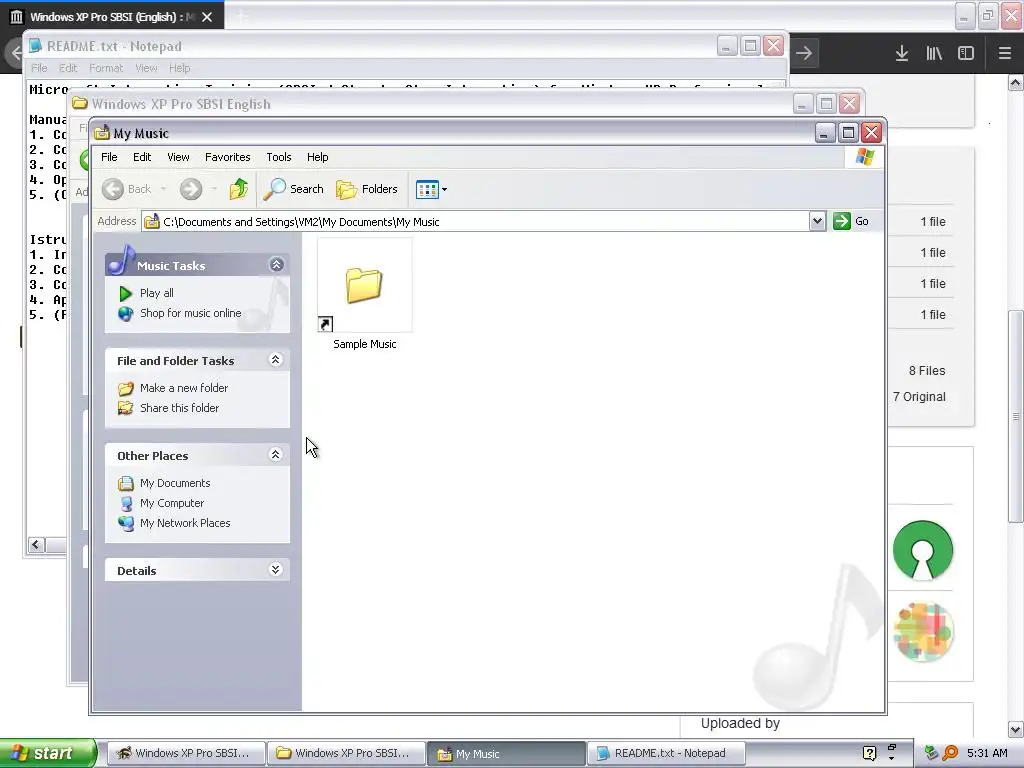Open the Format menu in Notepad
1024x768 pixels.
click(106, 68)
